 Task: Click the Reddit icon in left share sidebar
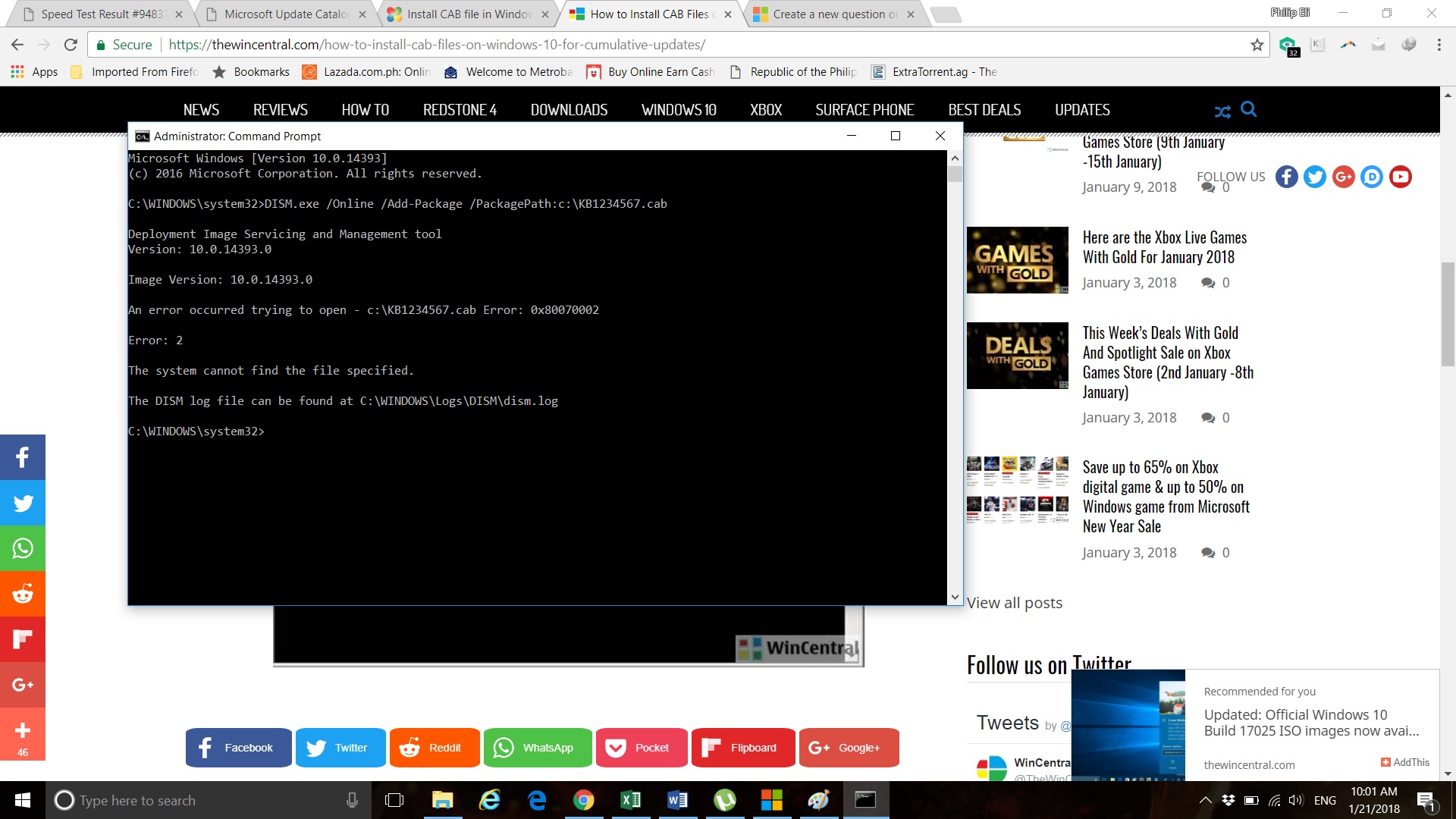23,593
